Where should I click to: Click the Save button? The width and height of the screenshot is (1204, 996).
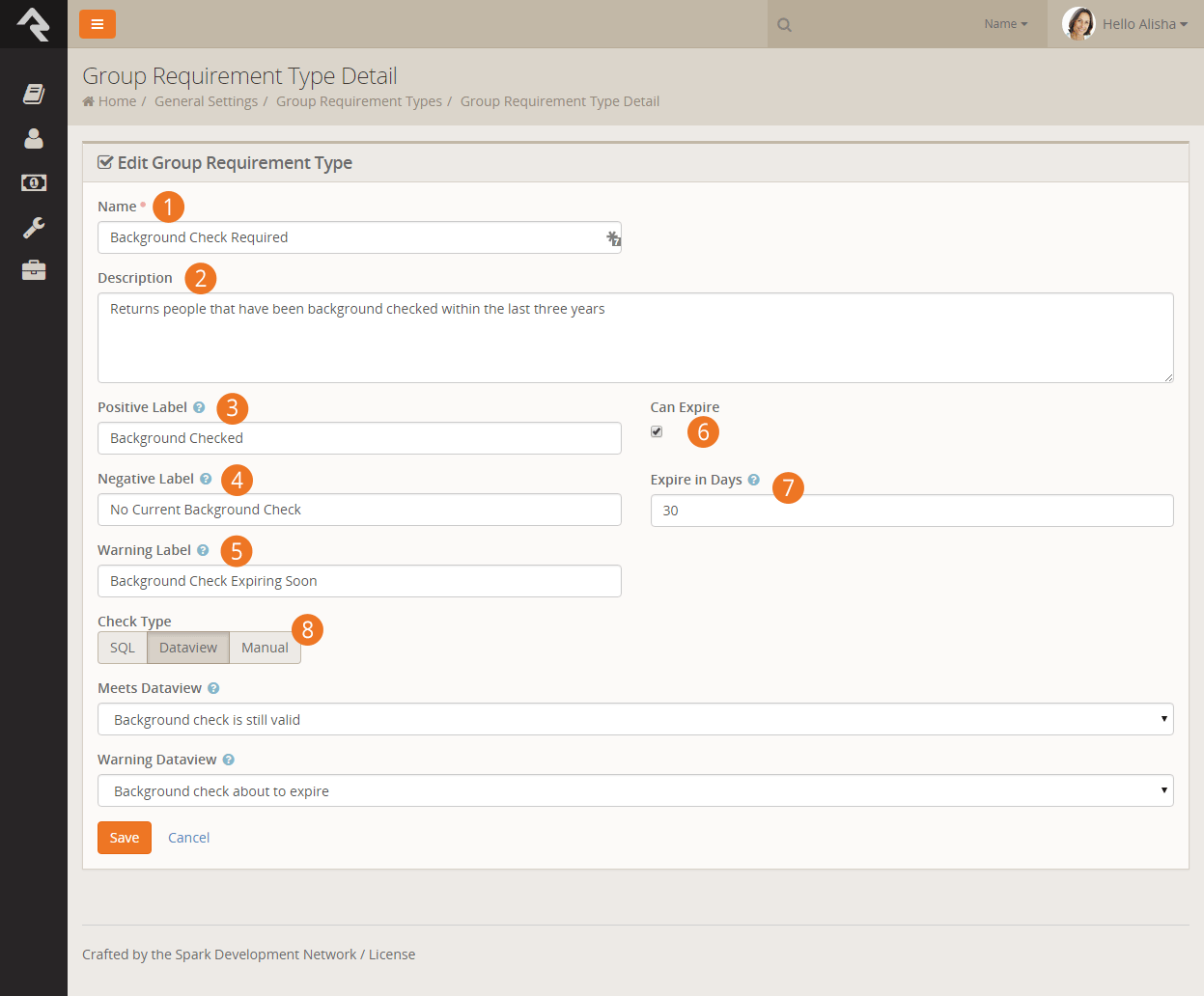pos(125,838)
